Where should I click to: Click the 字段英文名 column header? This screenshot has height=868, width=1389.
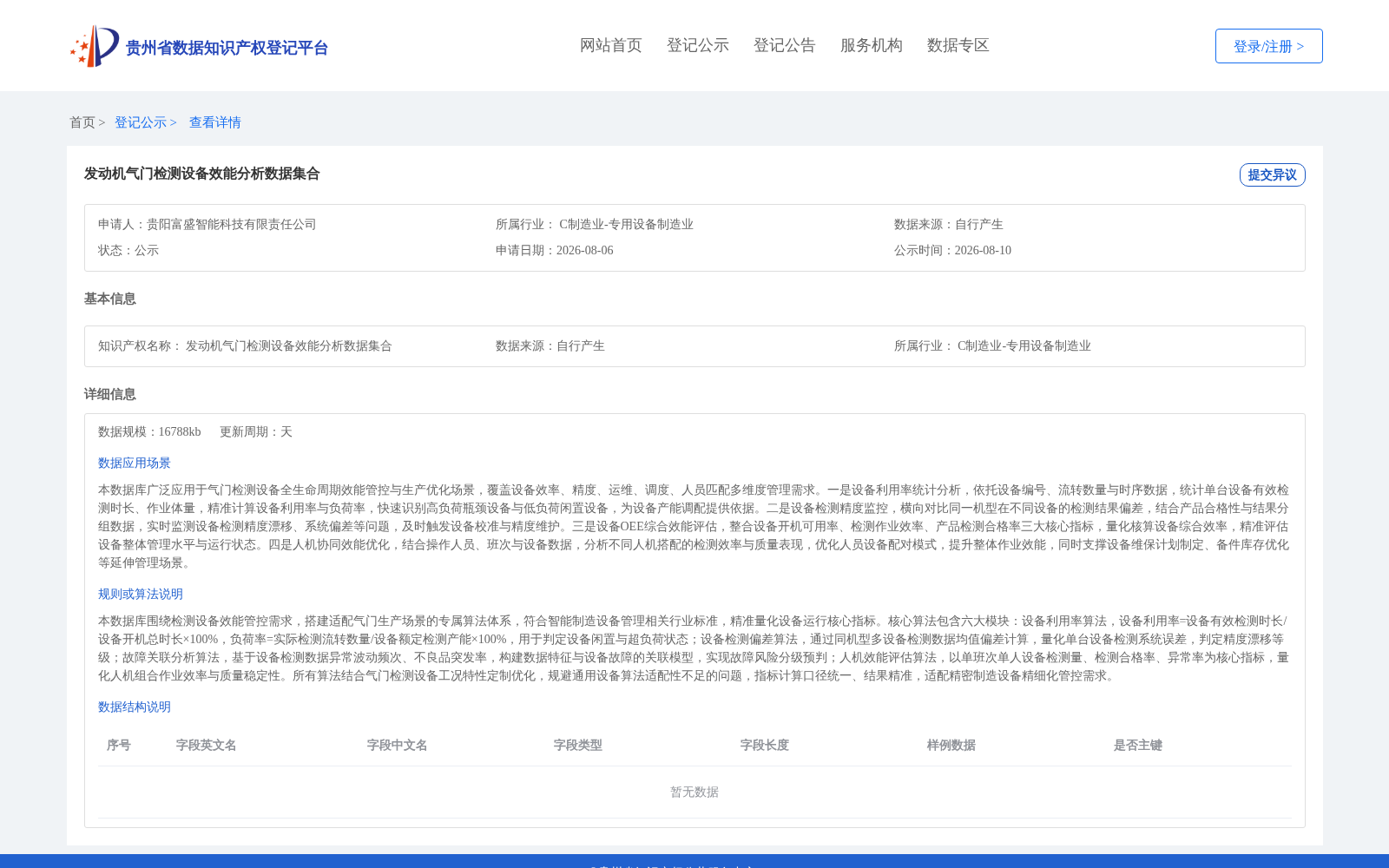(x=207, y=745)
